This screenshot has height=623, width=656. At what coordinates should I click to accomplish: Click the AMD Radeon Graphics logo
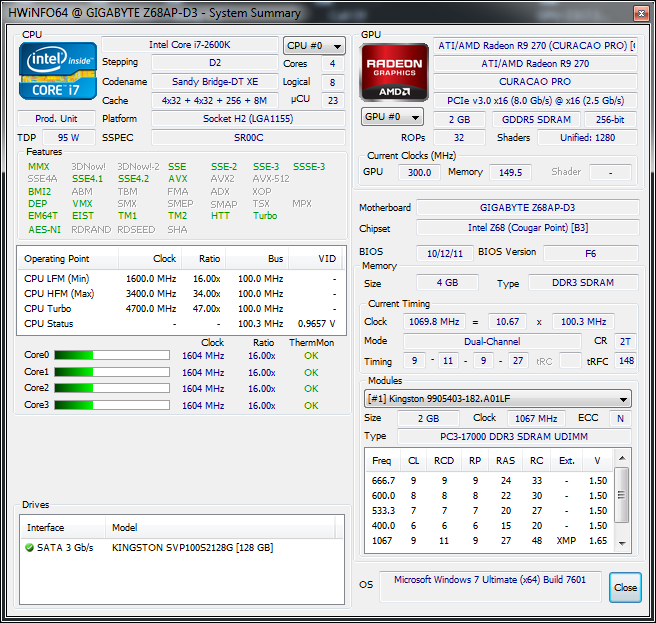pos(394,72)
